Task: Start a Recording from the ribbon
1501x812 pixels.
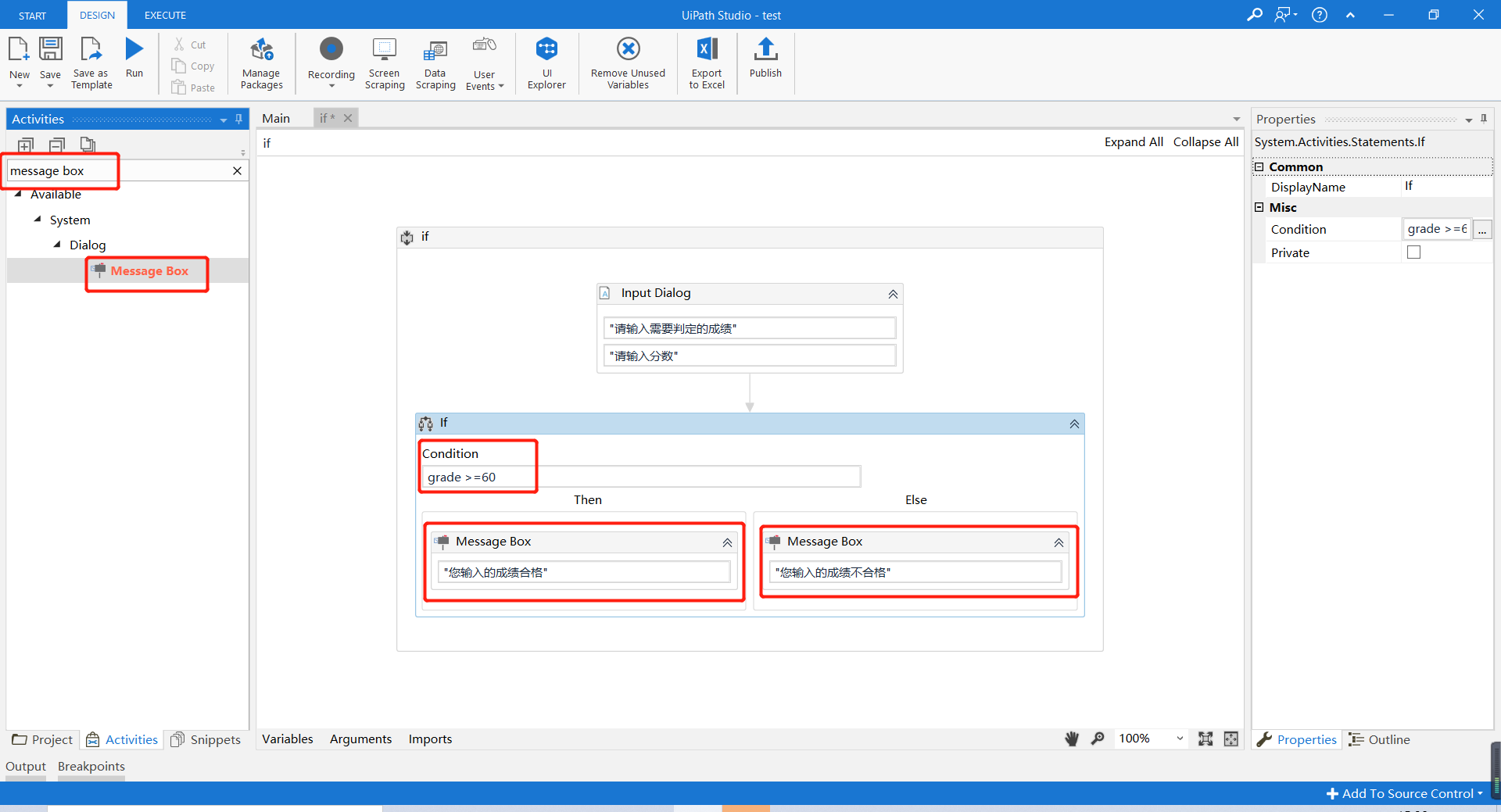Action: [331, 63]
